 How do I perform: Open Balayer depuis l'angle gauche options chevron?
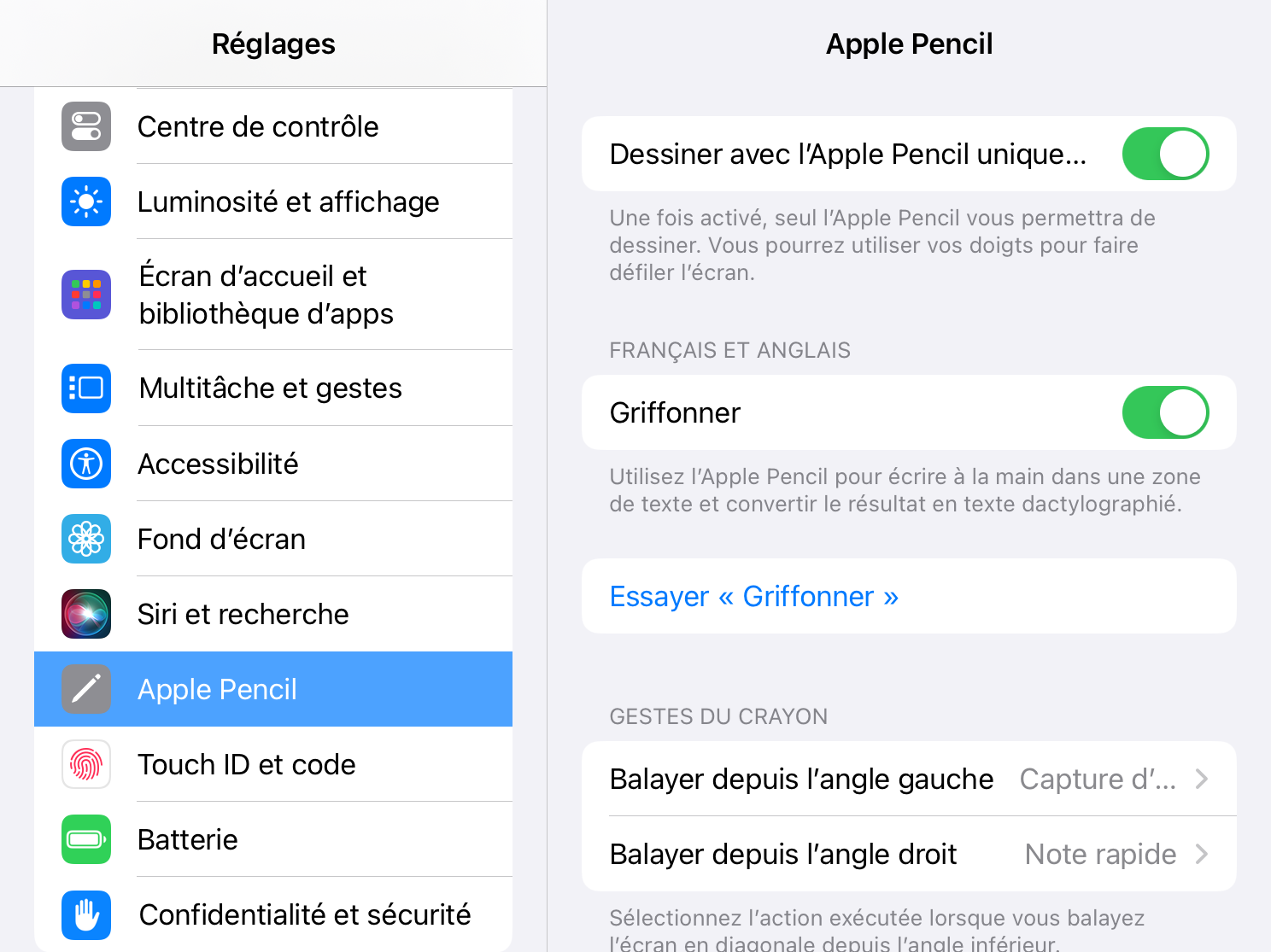[x=1202, y=779]
